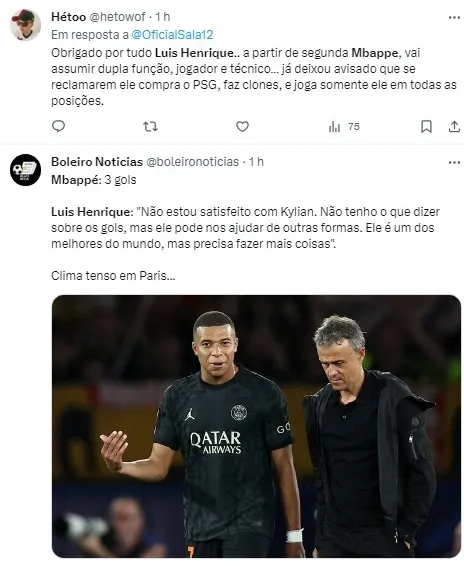Select bold 'Mbappé:' text in tweet

coord(76,180)
